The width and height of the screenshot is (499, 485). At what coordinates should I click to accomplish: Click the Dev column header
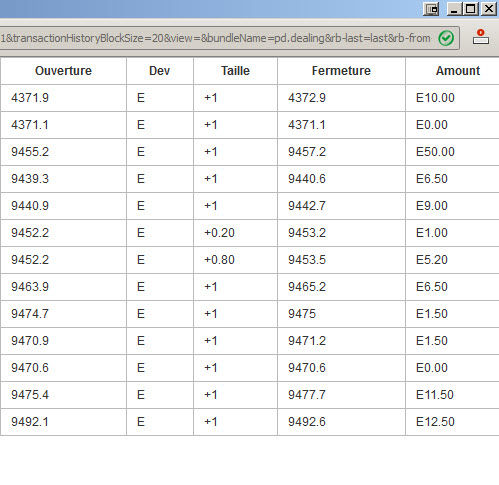[x=160, y=71]
